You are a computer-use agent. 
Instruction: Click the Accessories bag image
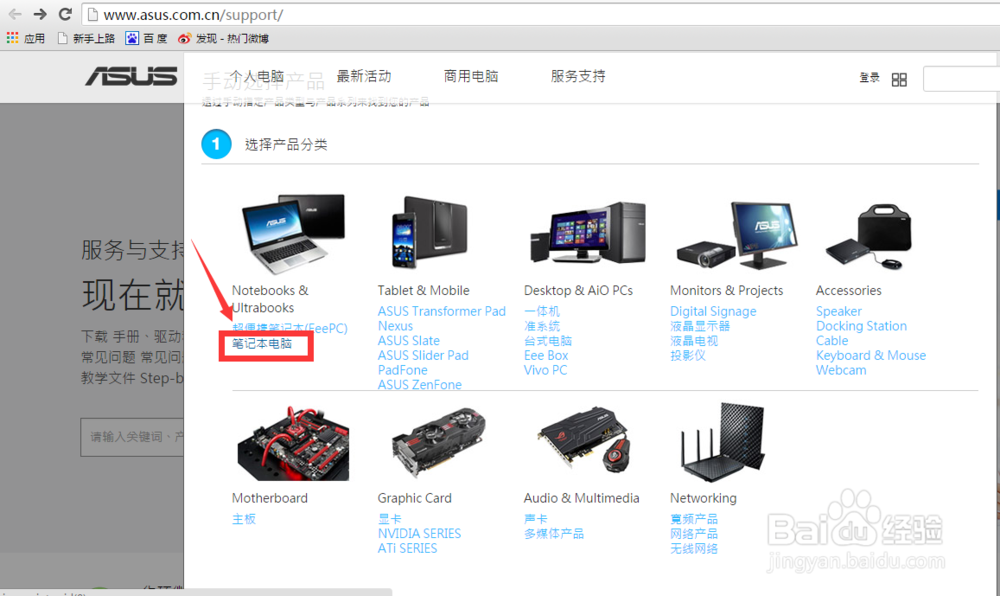869,236
